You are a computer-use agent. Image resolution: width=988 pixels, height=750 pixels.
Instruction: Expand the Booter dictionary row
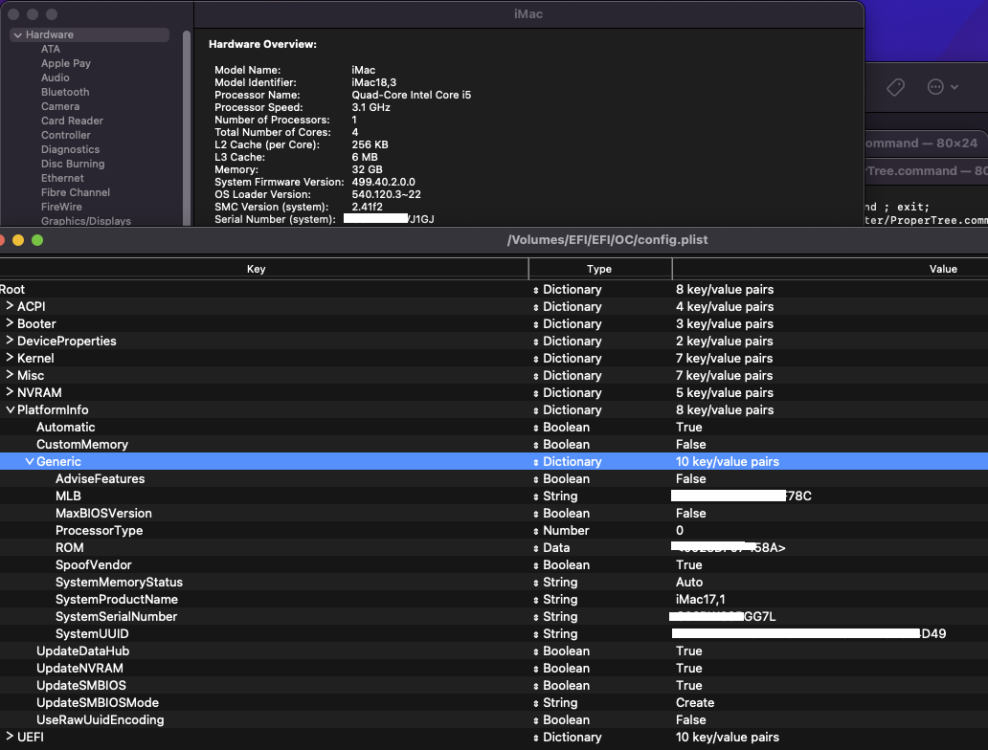pyautogui.click(x=9, y=323)
